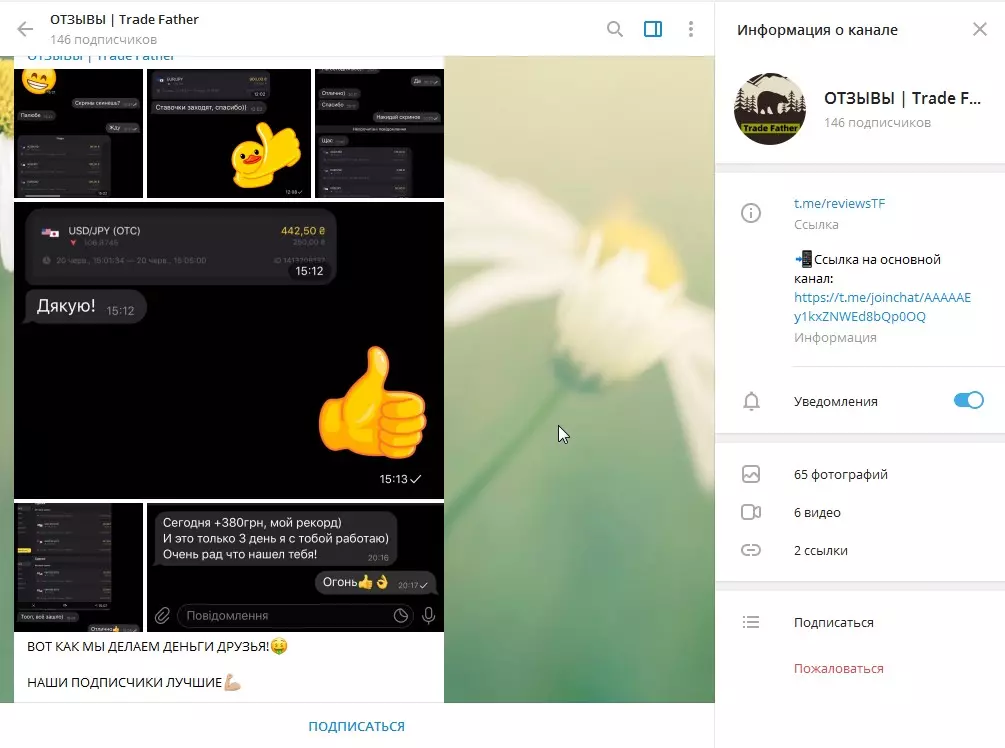The width and height of the screenshot is (1005, 748).
Task: Click the Уведомления label
Action: [x=836, y=401]
